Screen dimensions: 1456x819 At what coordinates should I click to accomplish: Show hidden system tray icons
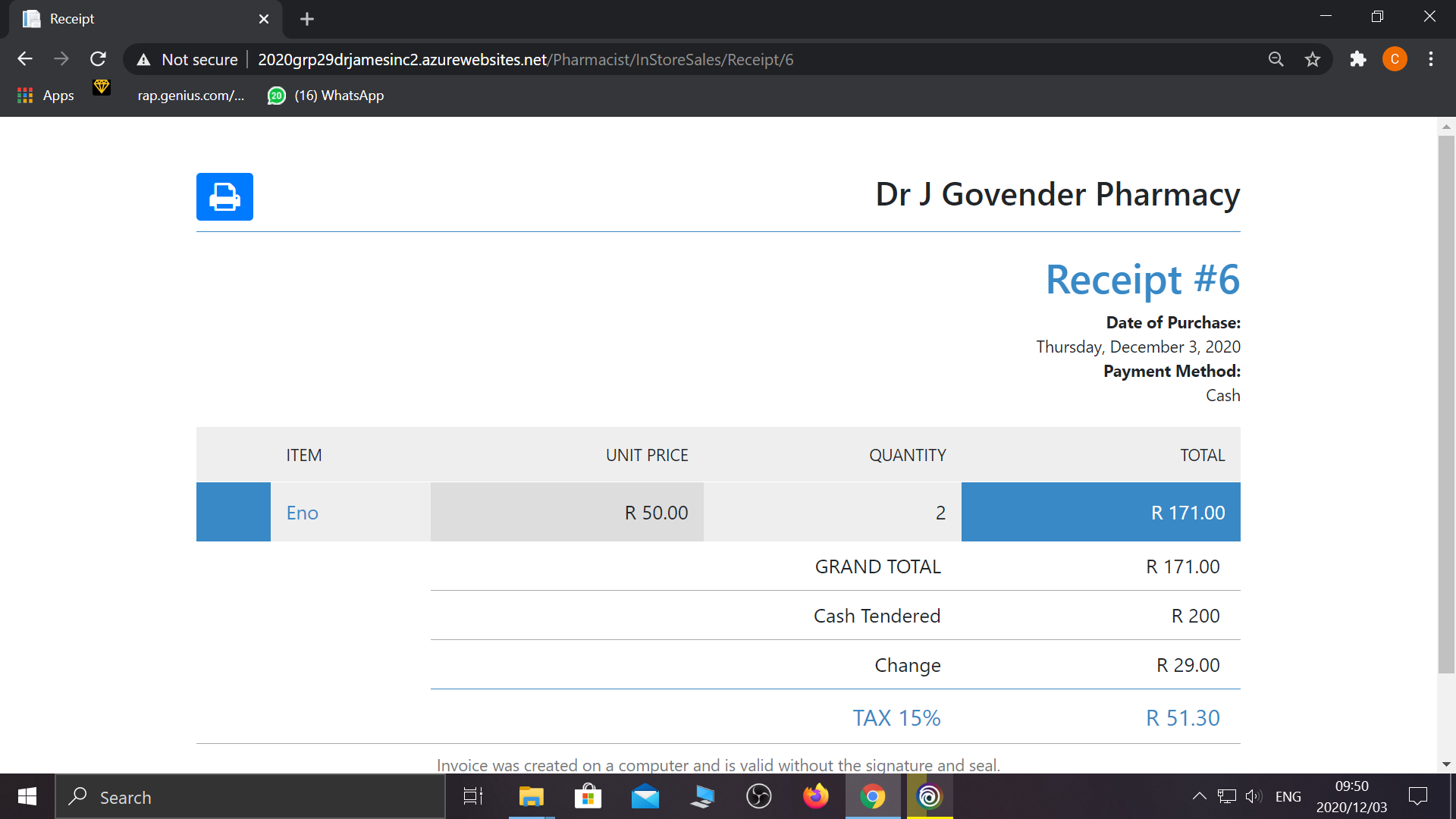click(1199, 796)
